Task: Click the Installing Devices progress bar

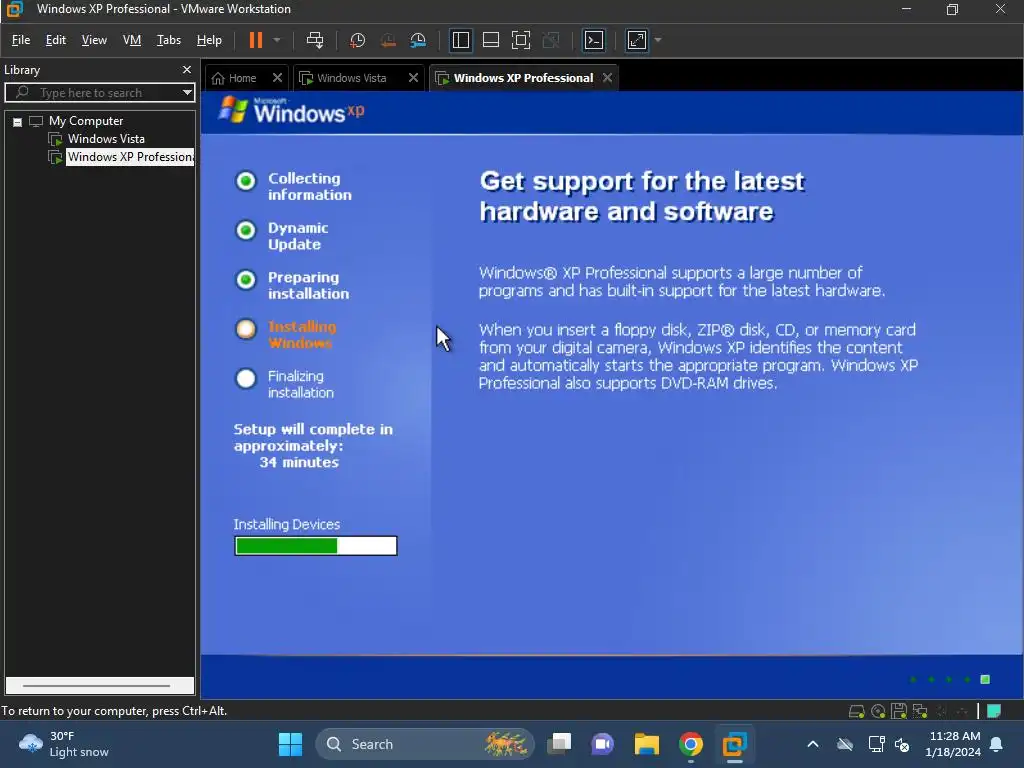Action: point(315,546)
